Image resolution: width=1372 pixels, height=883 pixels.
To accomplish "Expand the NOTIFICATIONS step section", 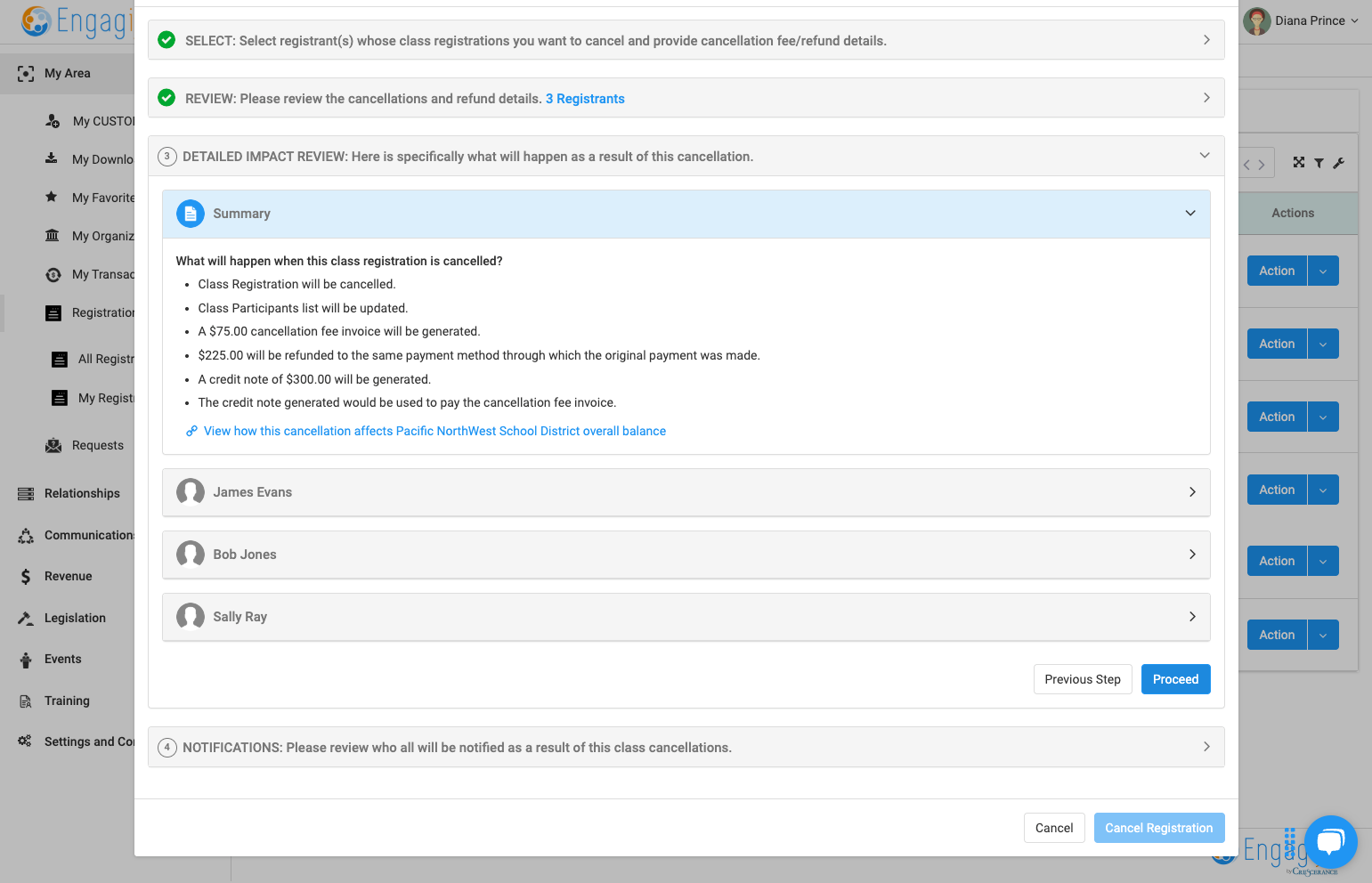I will (686, 747).
